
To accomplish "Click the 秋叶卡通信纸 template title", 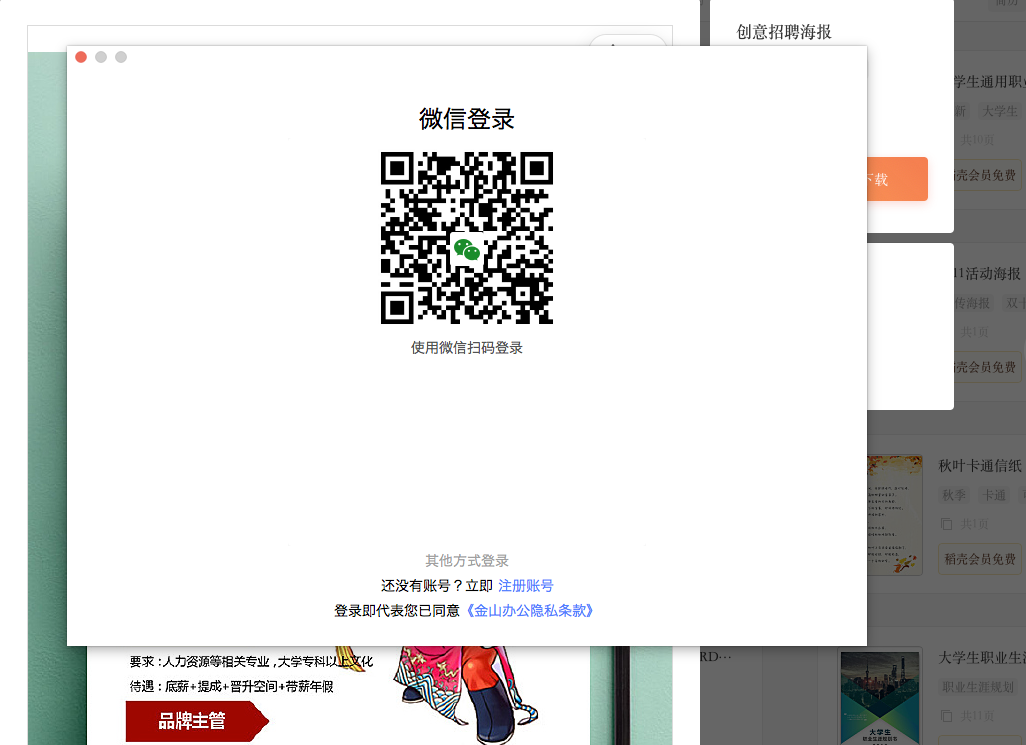I will pos(980,466).
